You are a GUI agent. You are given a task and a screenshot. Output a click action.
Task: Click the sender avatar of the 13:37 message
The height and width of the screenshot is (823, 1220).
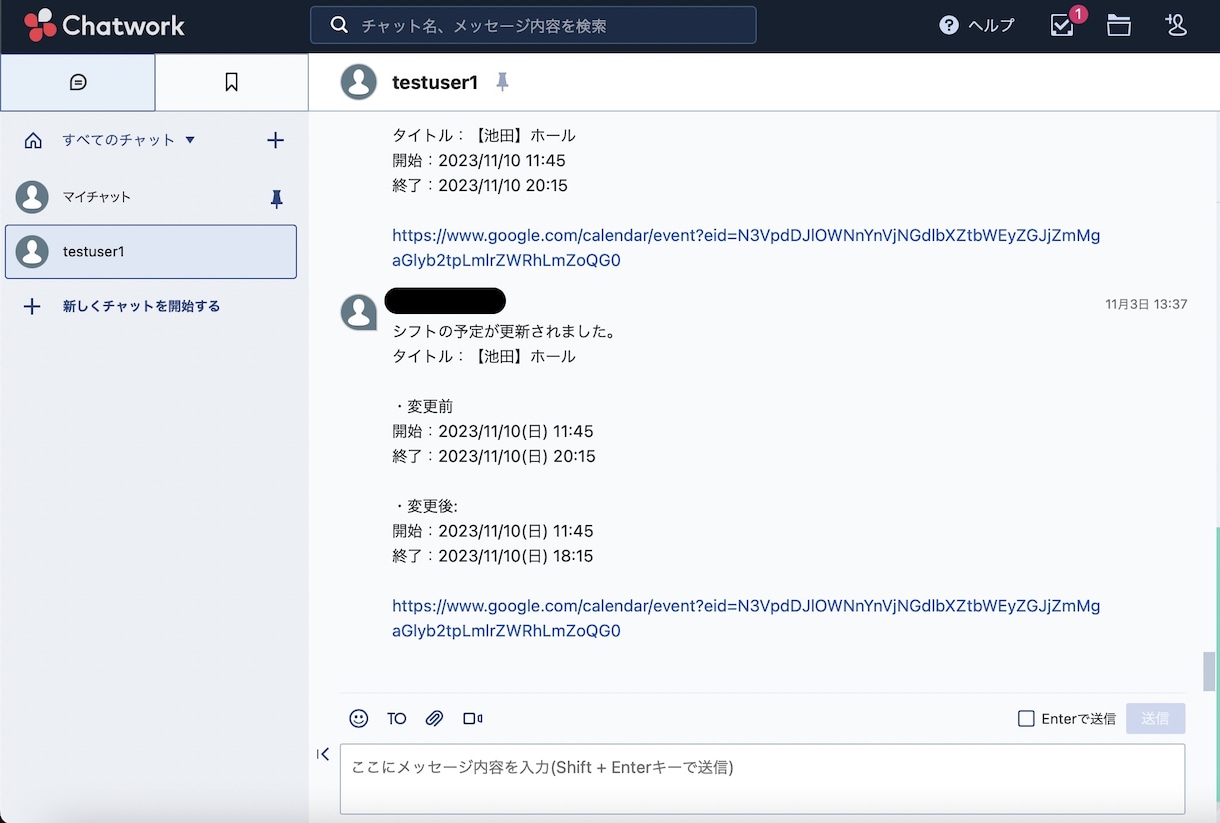click(x=359, y=312)
